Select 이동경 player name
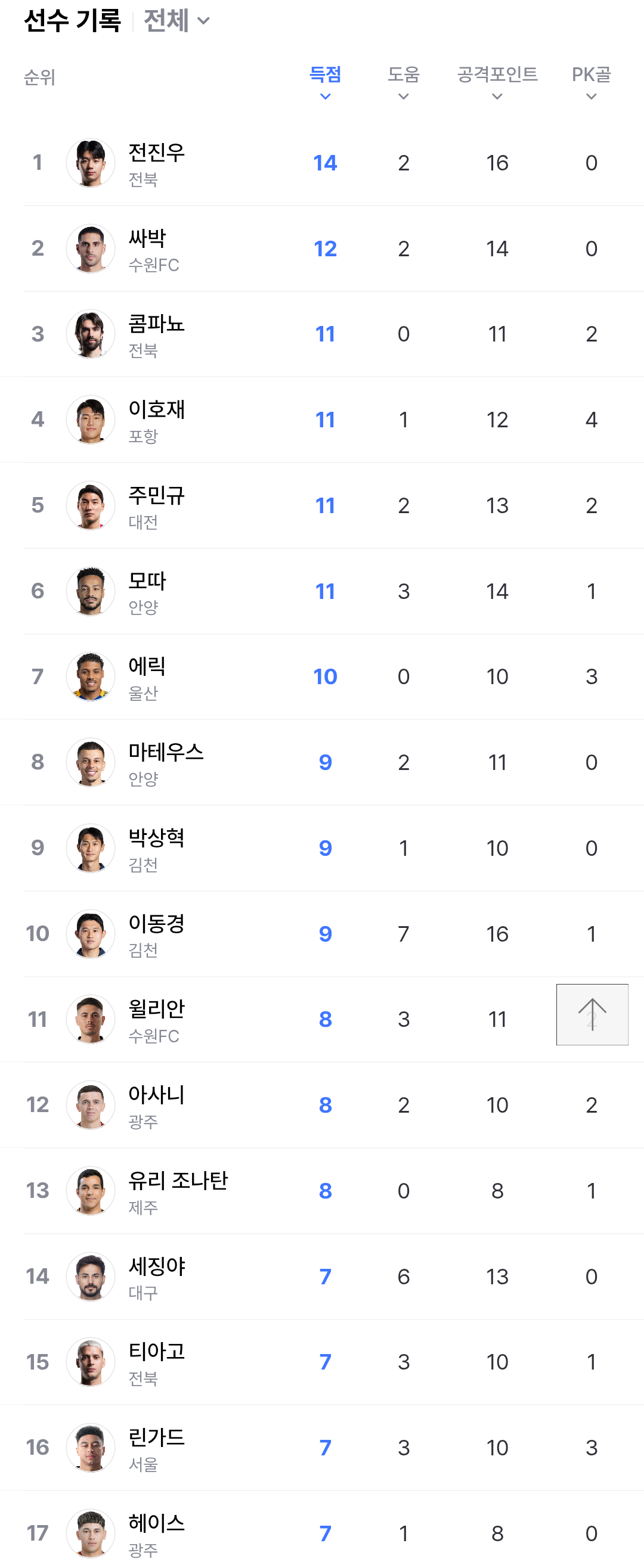 click(x=157, y=924)
